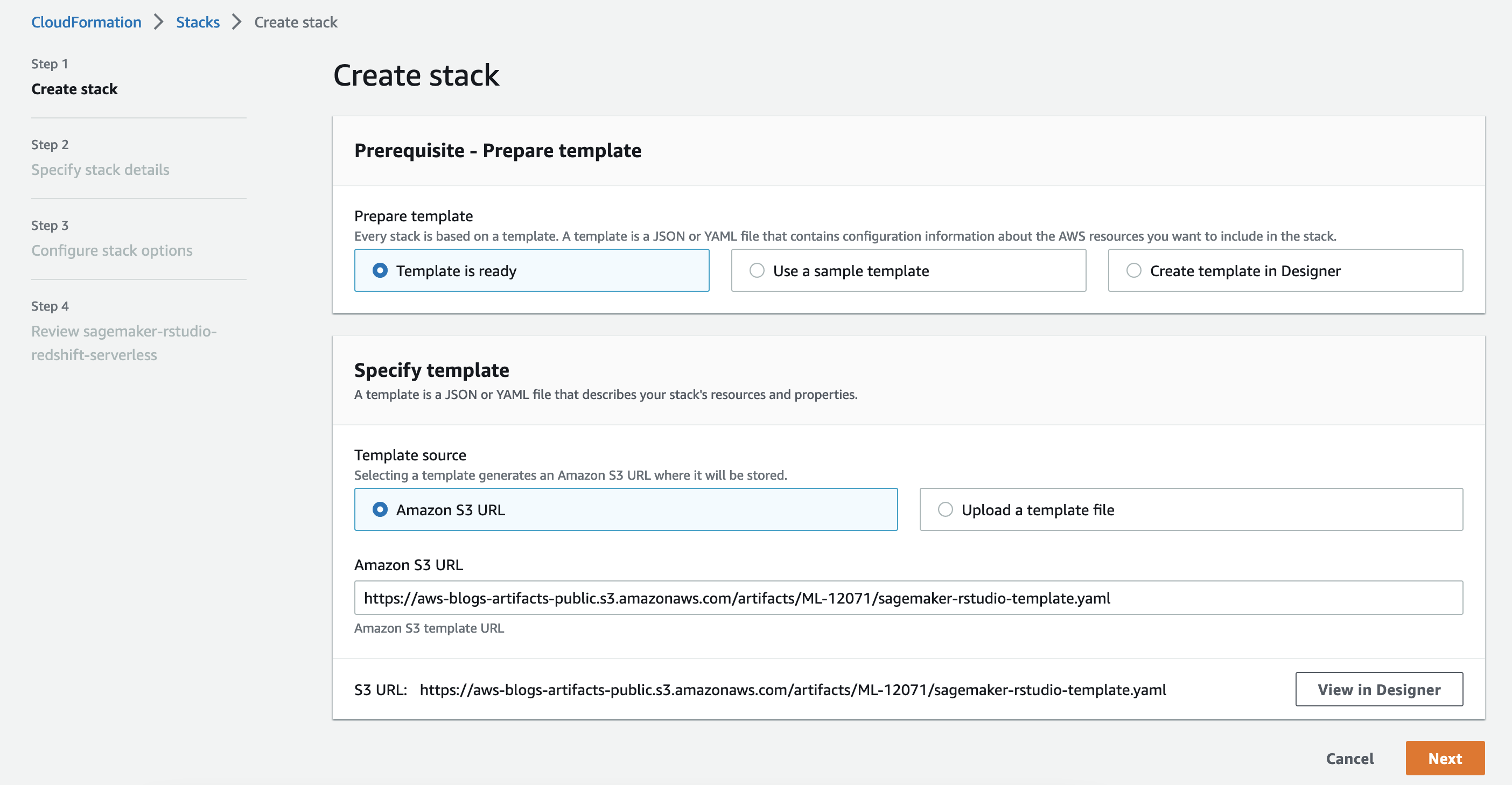Image resolution: width=1512 pixels, height=785 pixels.
Task: Open Review sagemaker-rstudio-redshift-serverless step
Action: [x=124, y=342]
